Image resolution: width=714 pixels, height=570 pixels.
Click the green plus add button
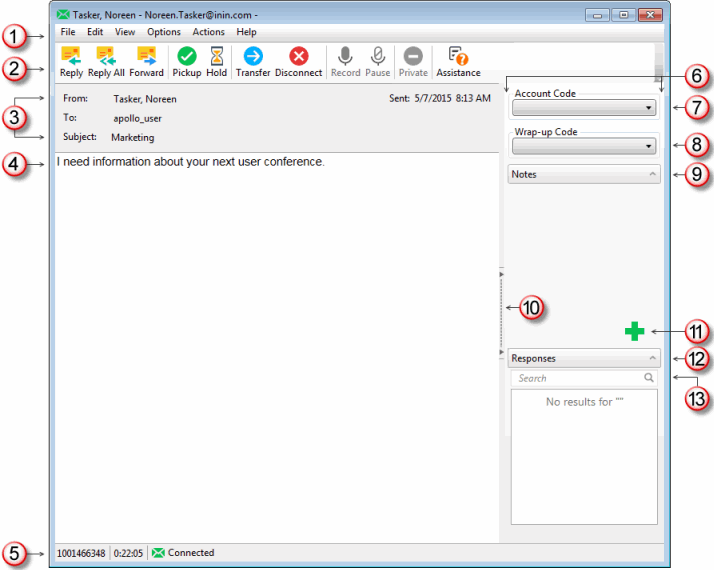coord(634,331)
